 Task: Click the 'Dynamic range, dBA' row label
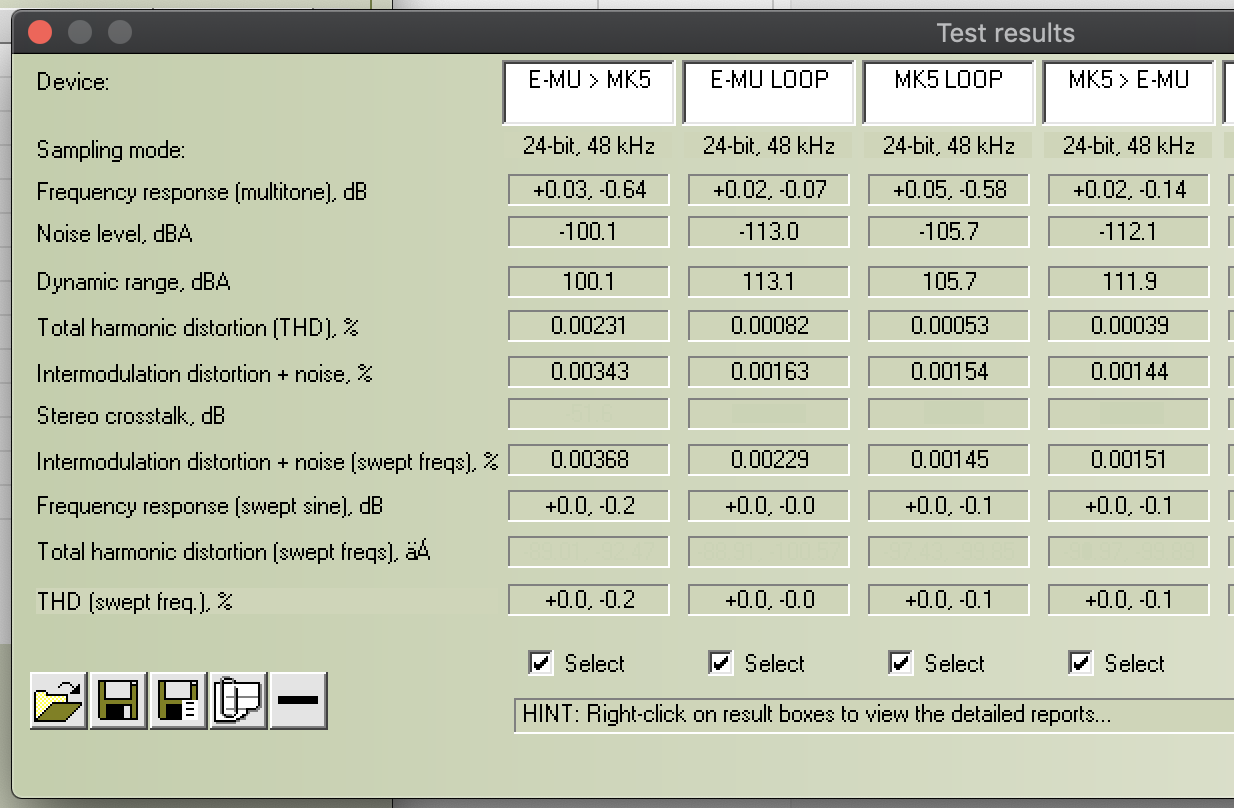click(133, 282)
